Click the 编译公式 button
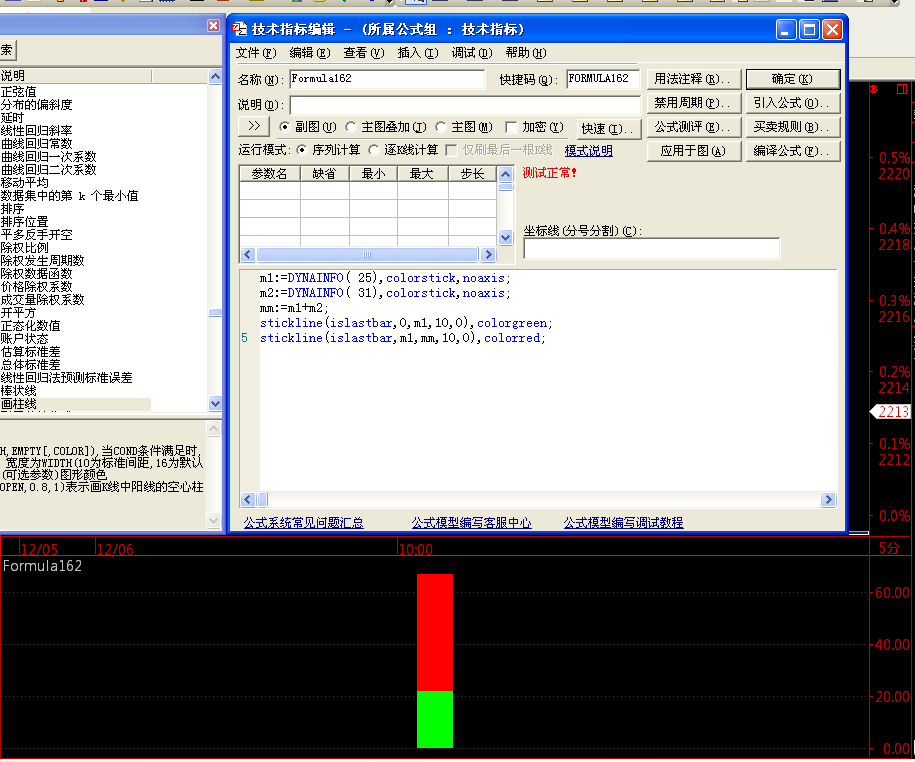The image size is (915, 762). (x=792, y=151)
